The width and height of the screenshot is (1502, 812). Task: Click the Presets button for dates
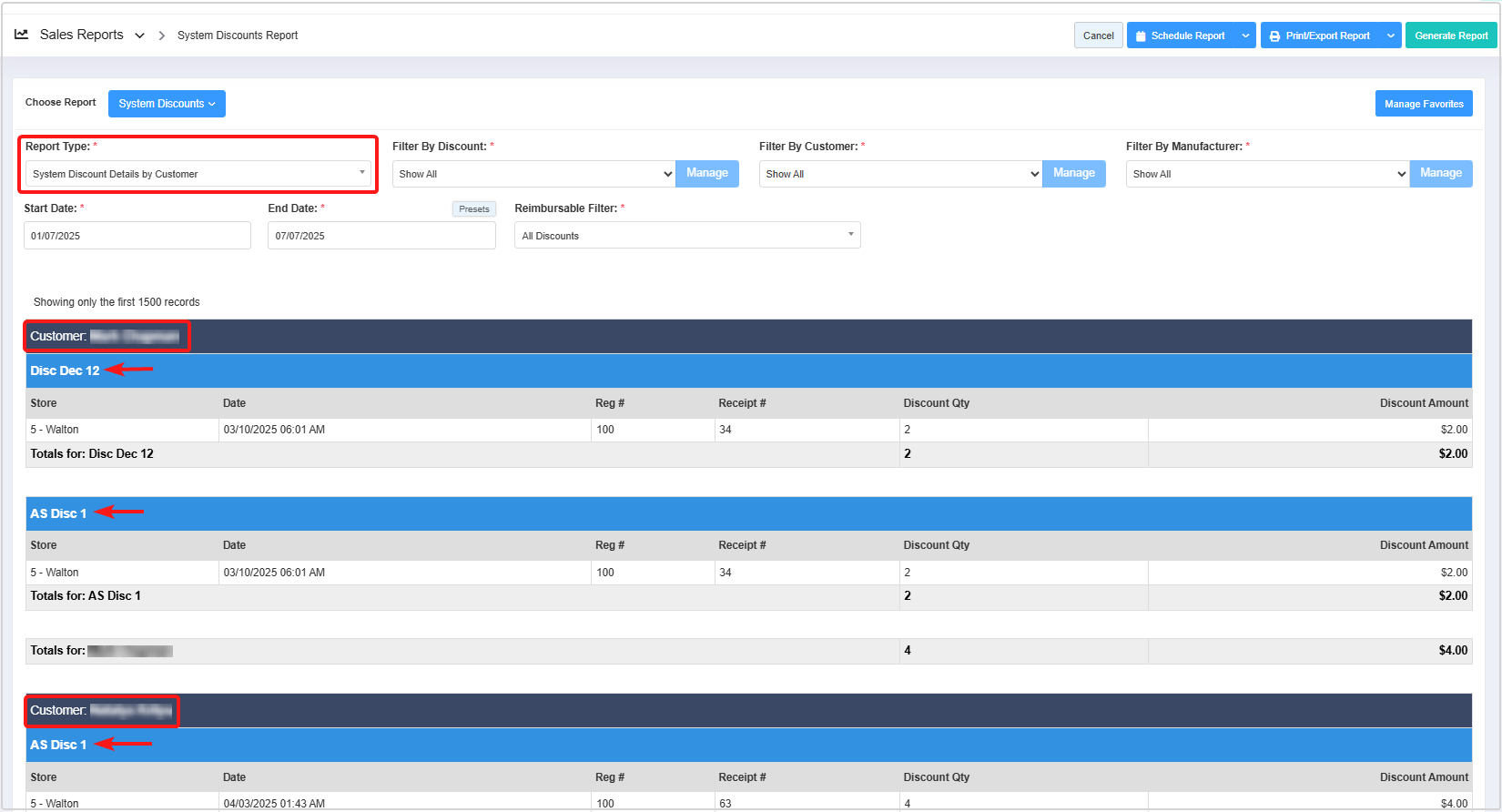coord(473,209)
